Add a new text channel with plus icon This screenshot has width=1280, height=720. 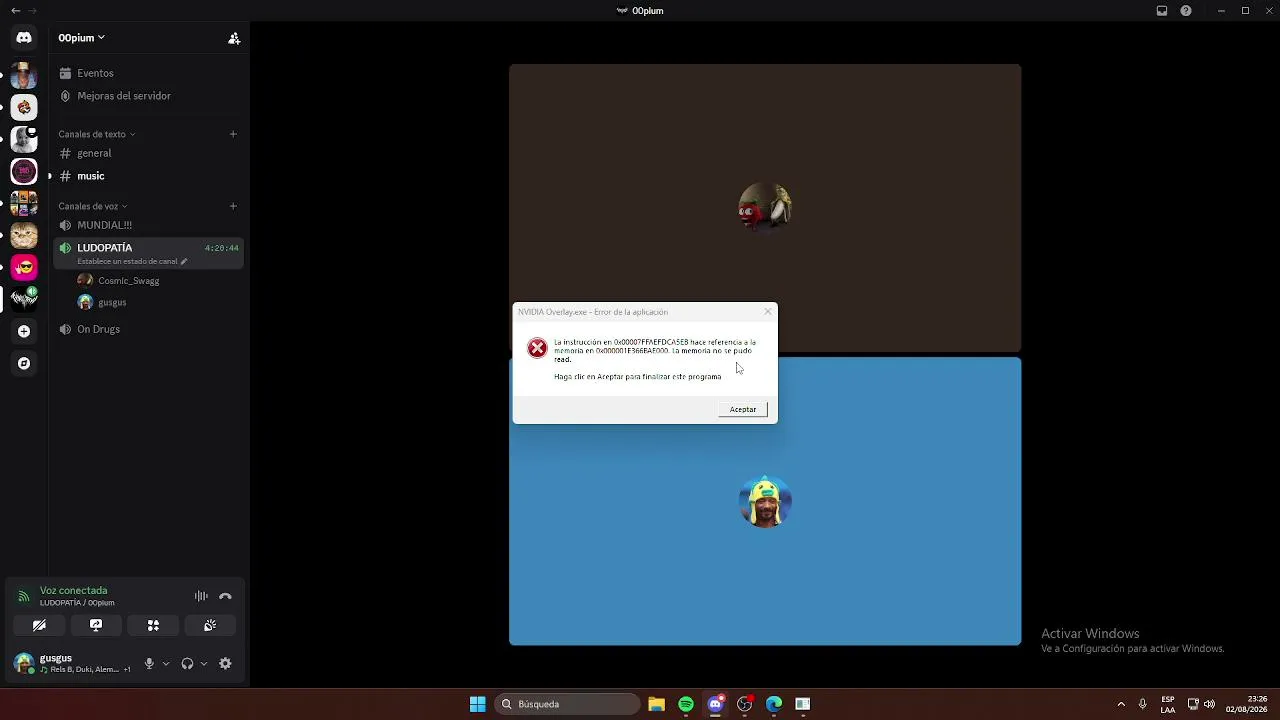[233, 134]
